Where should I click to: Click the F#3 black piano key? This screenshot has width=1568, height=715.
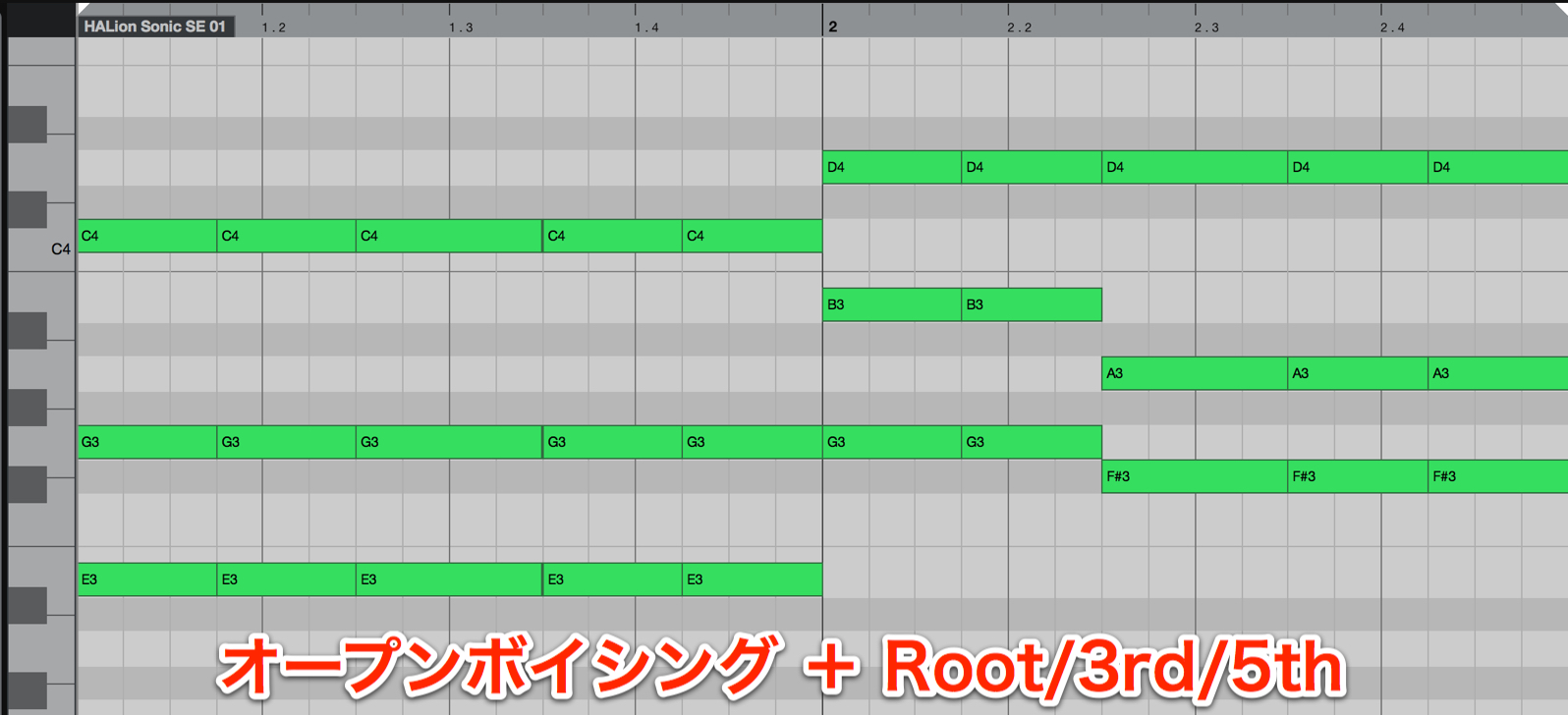tap(28, 484)
